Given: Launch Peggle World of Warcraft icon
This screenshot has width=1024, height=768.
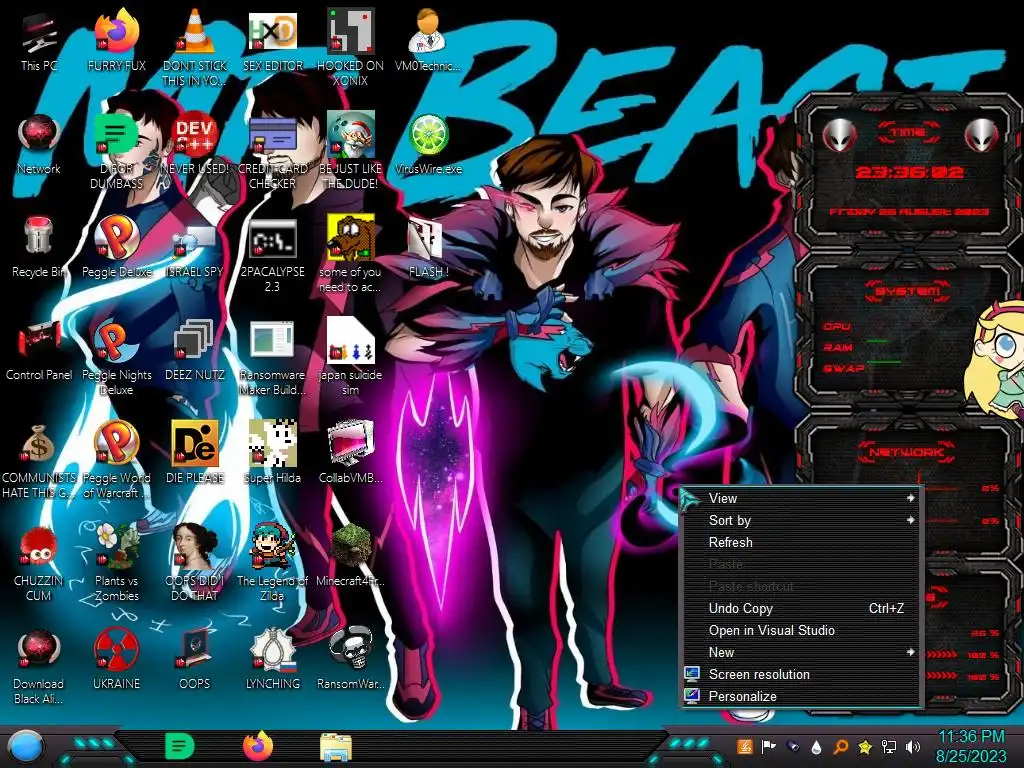Looking at the screenshot, I should click(x=116, y=460).
